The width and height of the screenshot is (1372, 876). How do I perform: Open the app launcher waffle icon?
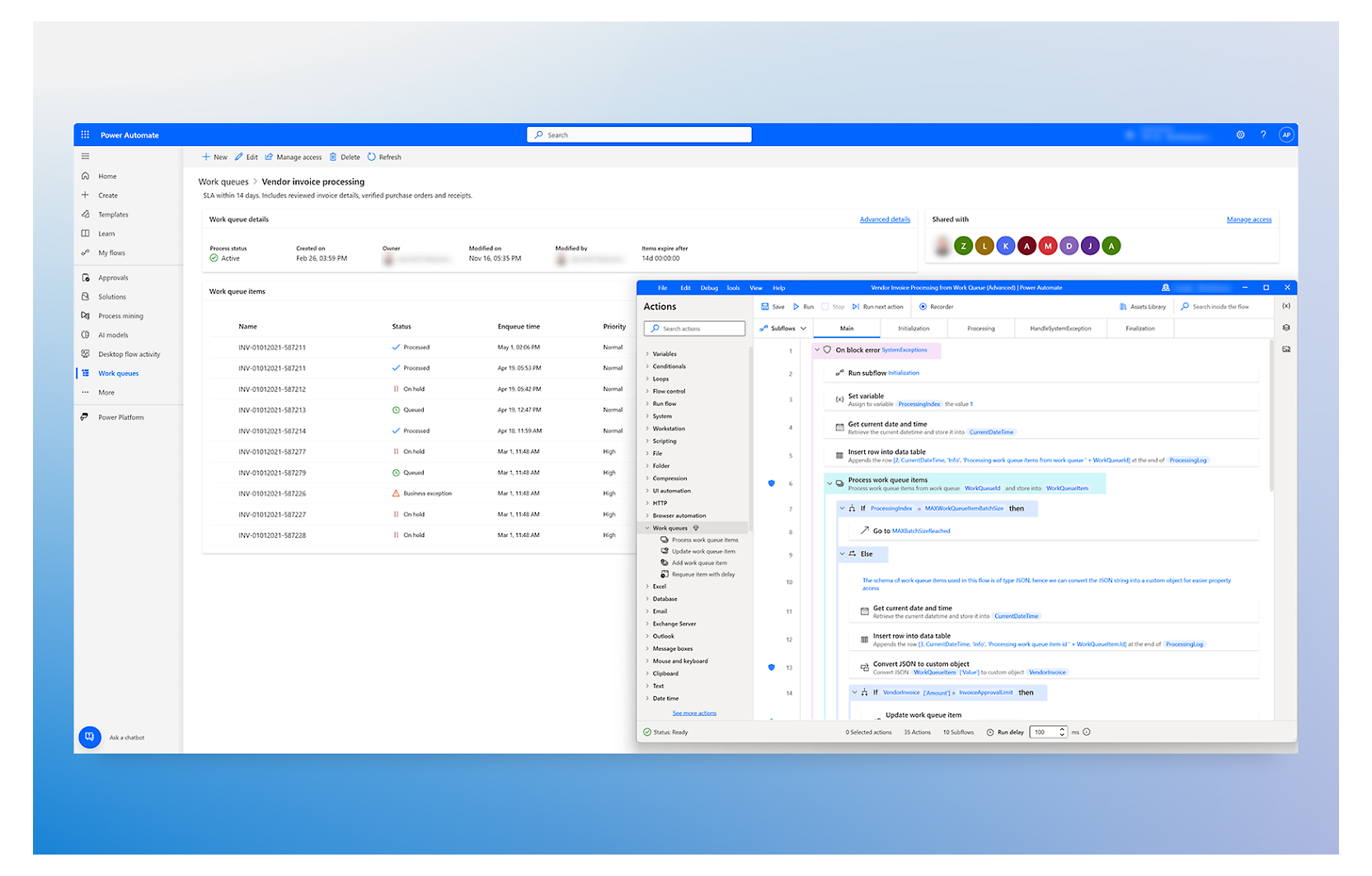click(85, 134)
